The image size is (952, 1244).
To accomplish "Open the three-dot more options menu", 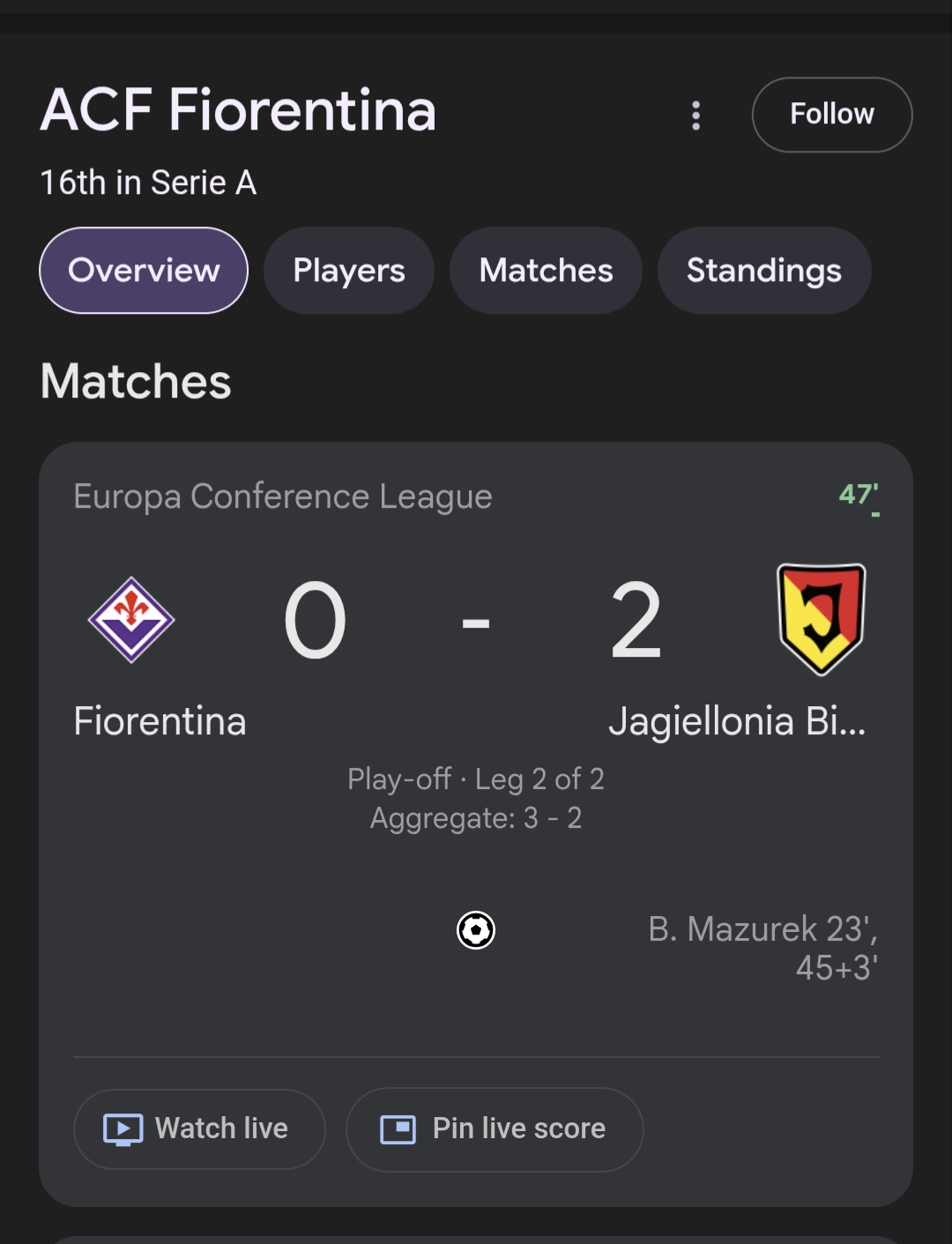I will (696, 115).
